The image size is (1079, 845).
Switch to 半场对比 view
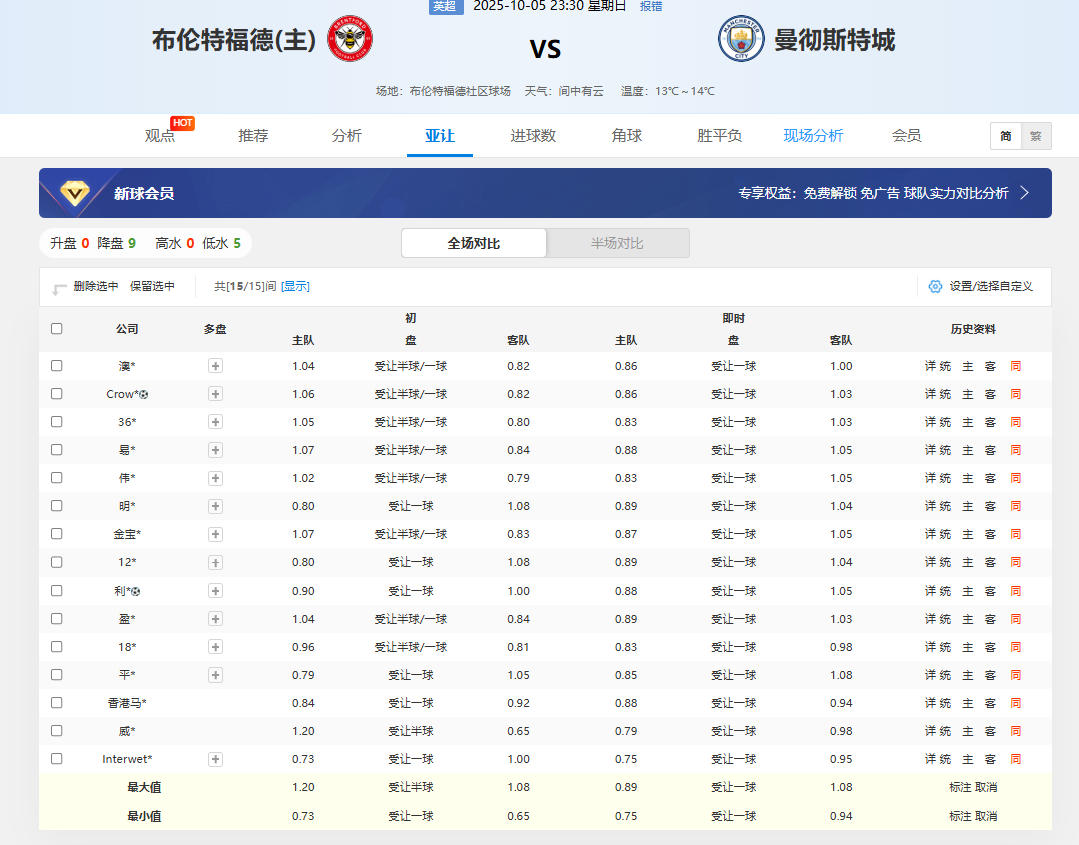click(x=617, y=243)
